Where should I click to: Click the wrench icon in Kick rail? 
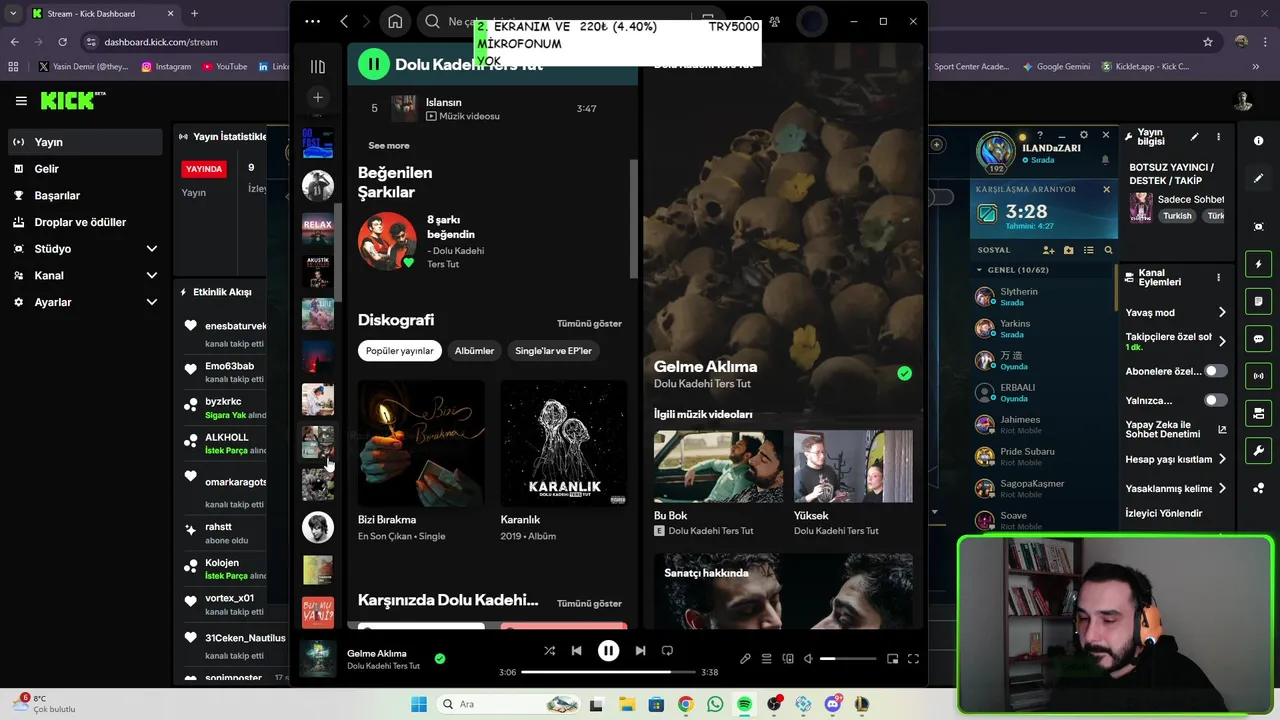pos(1259,451)
